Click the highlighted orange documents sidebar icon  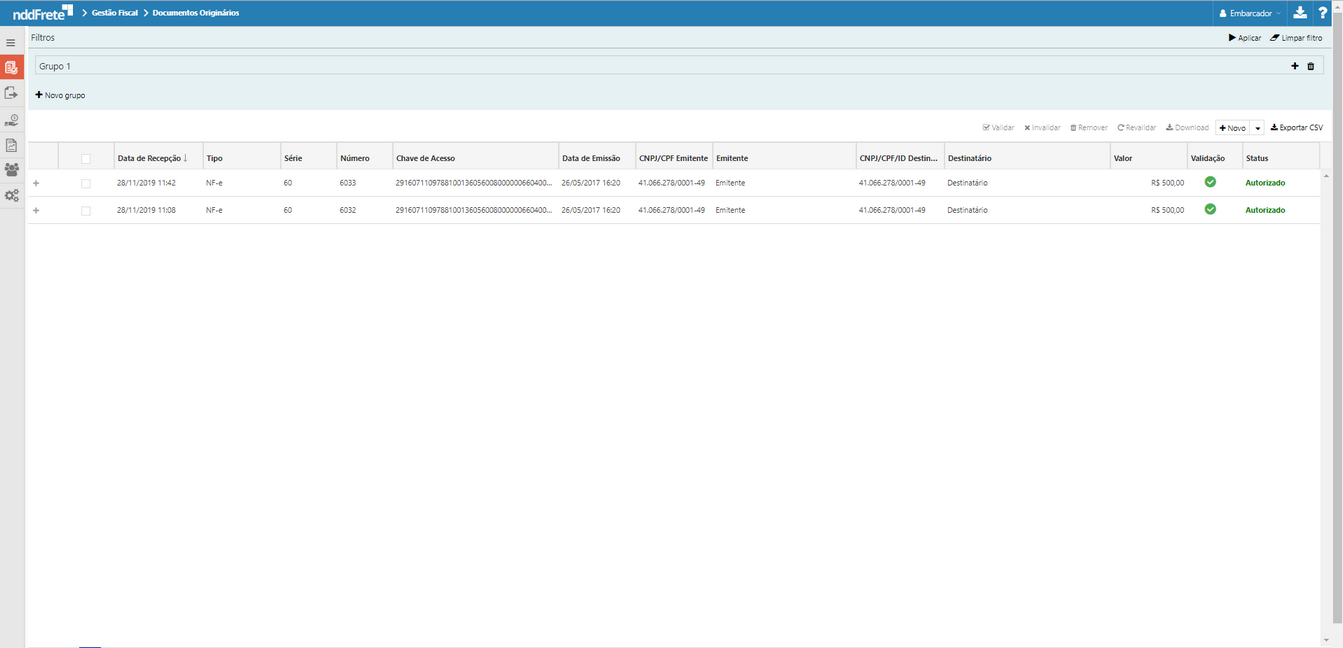click(11, 68)
